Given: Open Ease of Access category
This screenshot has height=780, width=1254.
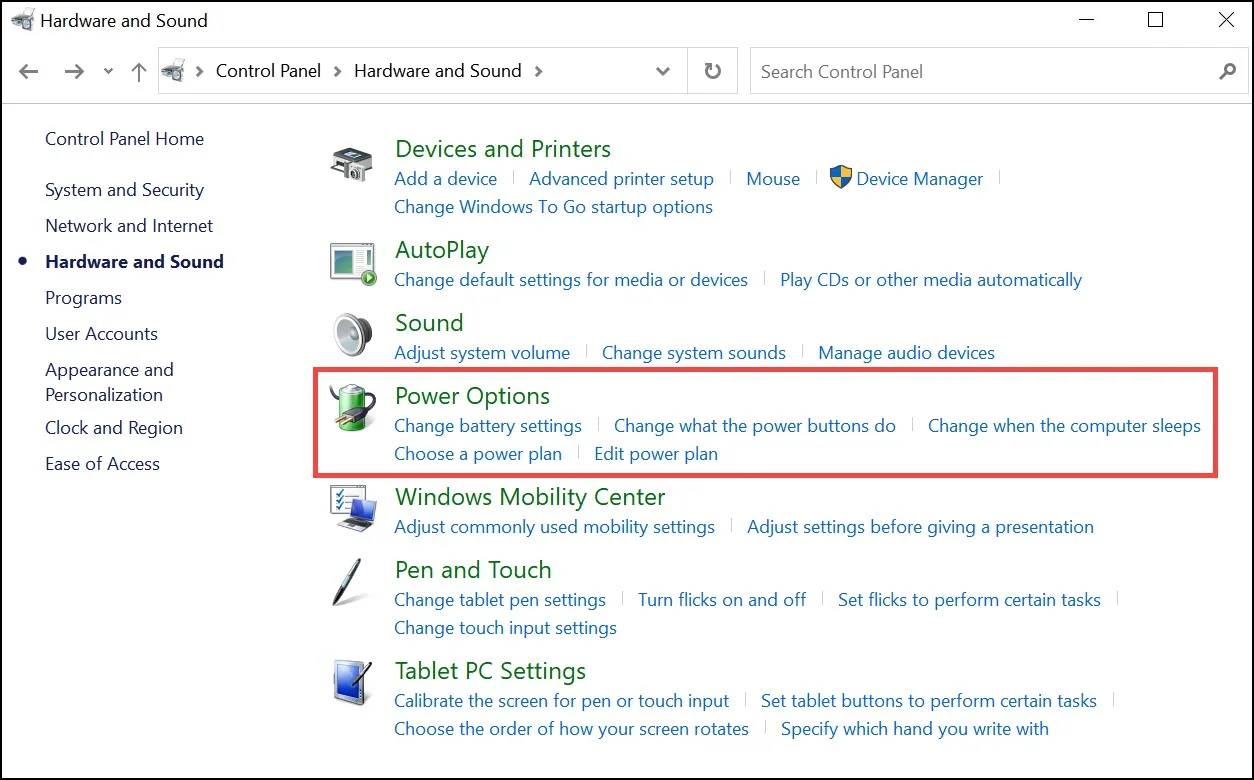Looking at the screenshot, I should pos(102,464).
